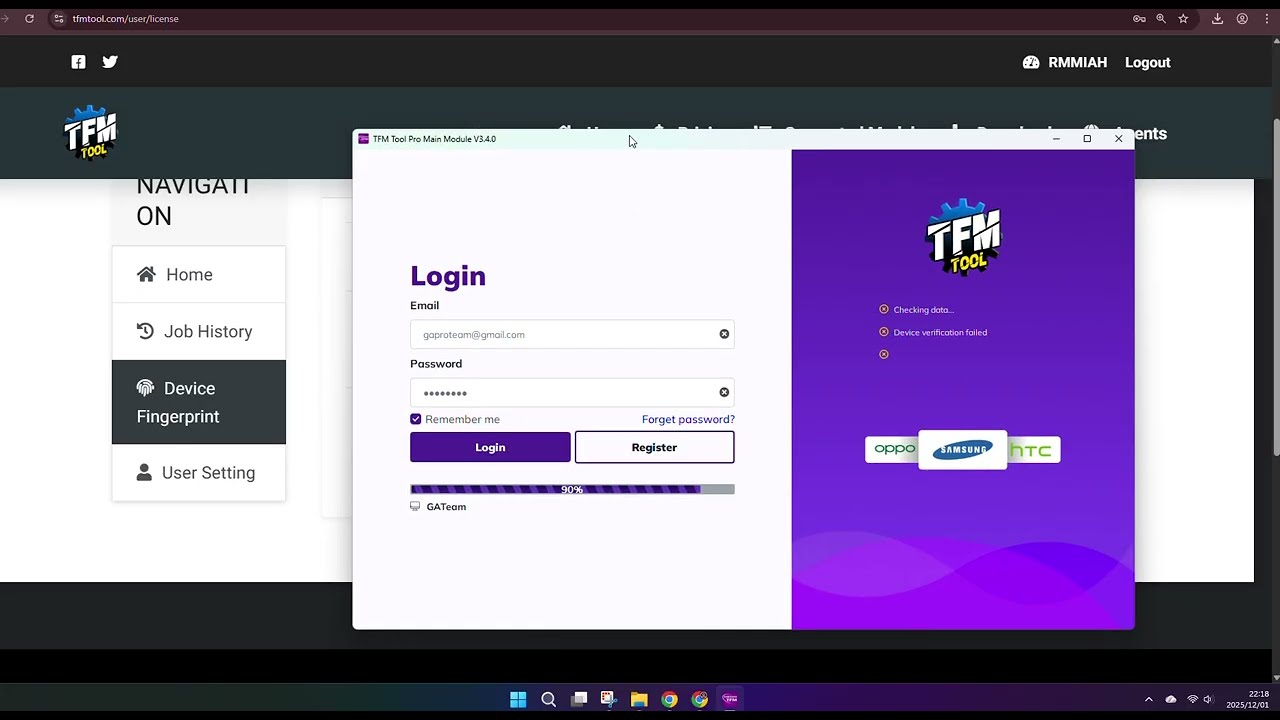Click the dashboard gauge icon beside RMMIAH
1280x720 pixels.
pyautogui.click(x=1031, y=62)
